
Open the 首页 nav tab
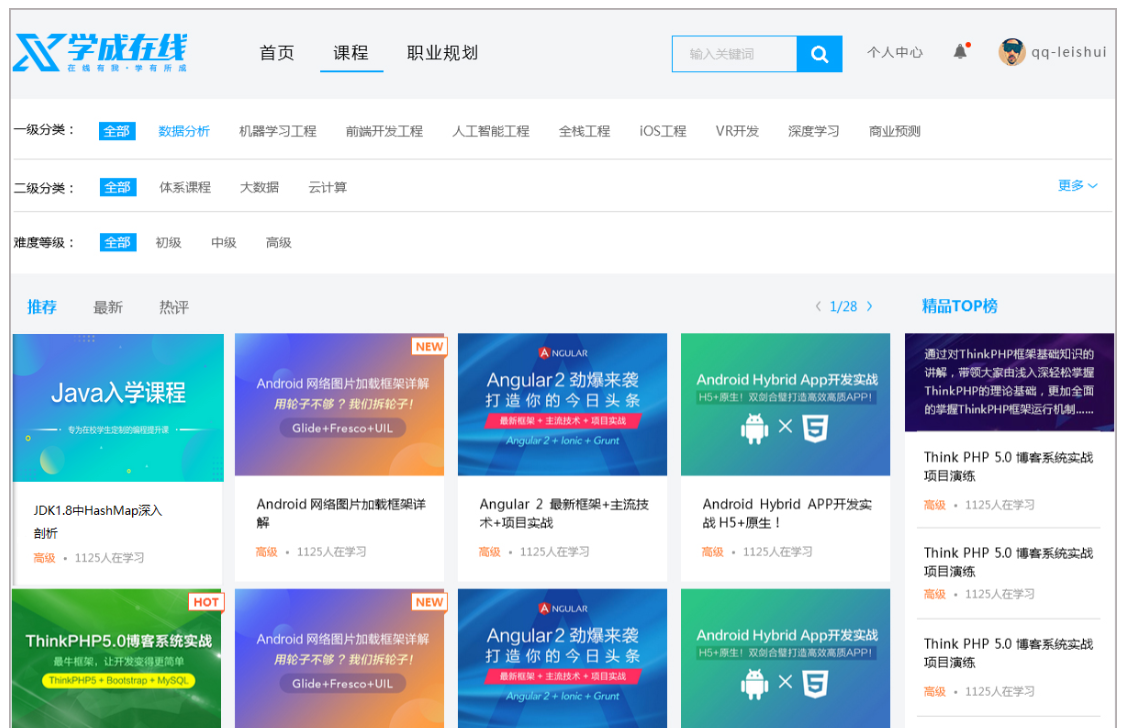tap(277, 53)
